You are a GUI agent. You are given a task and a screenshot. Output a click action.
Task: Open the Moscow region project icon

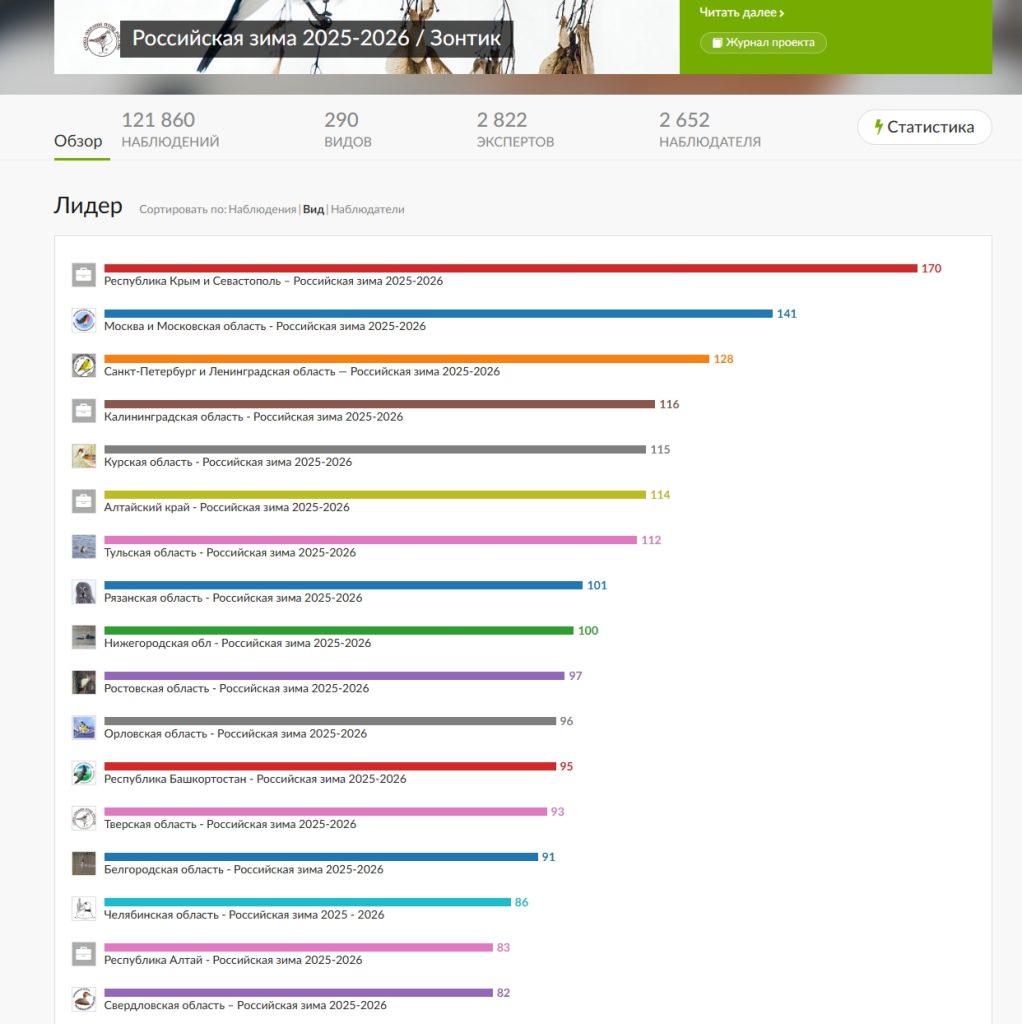pyautogui.click(x=83, y=320)
